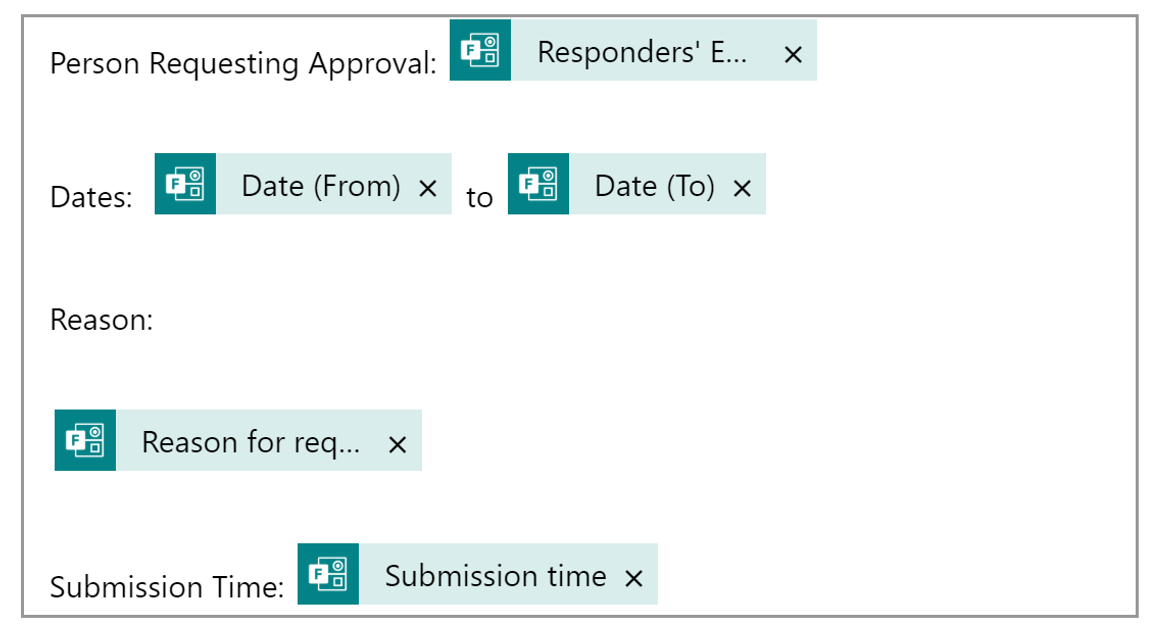The image size is (1150, 634).
Task: Click the Forms icon on Submission time token
Action: (329, 574)
